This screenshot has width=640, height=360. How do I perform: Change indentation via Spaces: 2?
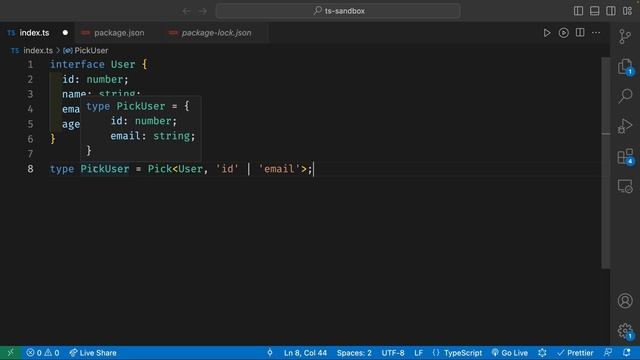[x=354, y=353]
